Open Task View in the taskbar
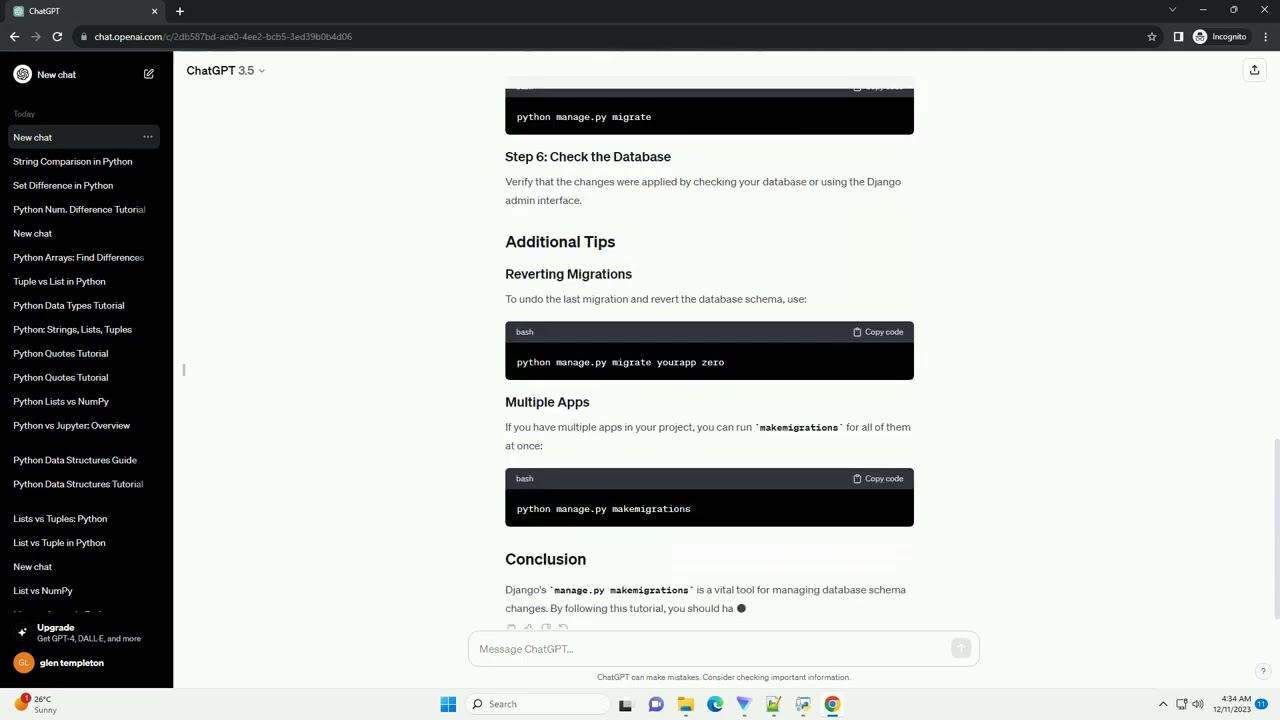 pyautogui.click(x=626, y=704)
